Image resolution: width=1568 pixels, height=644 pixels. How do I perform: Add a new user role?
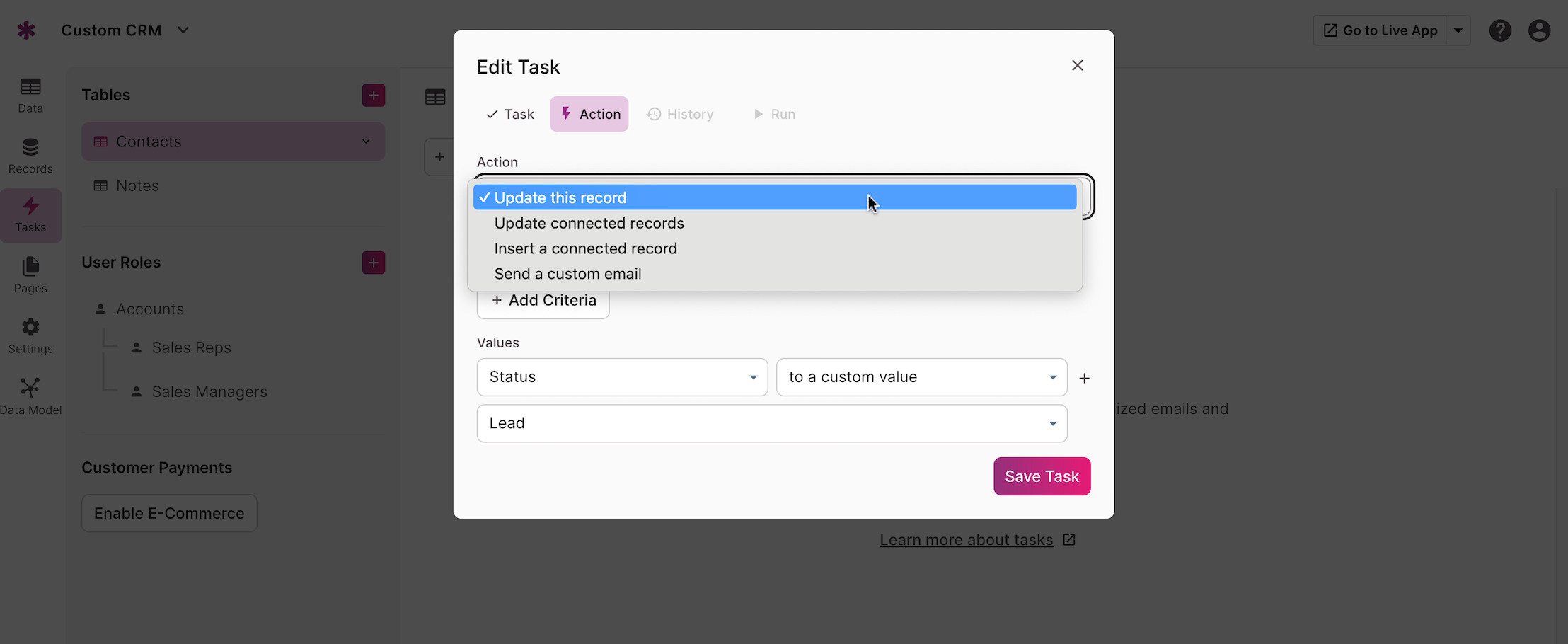pos(374,263)
